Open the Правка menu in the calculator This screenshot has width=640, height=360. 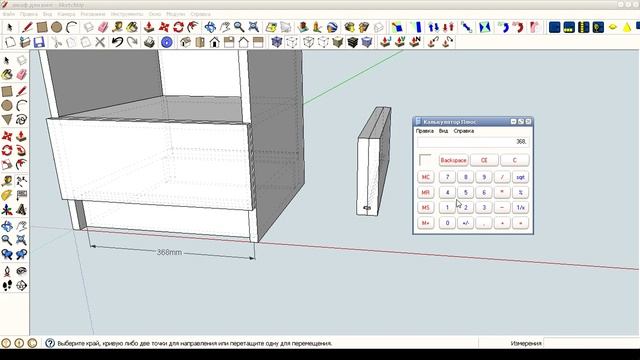click(x=424, y=131)
